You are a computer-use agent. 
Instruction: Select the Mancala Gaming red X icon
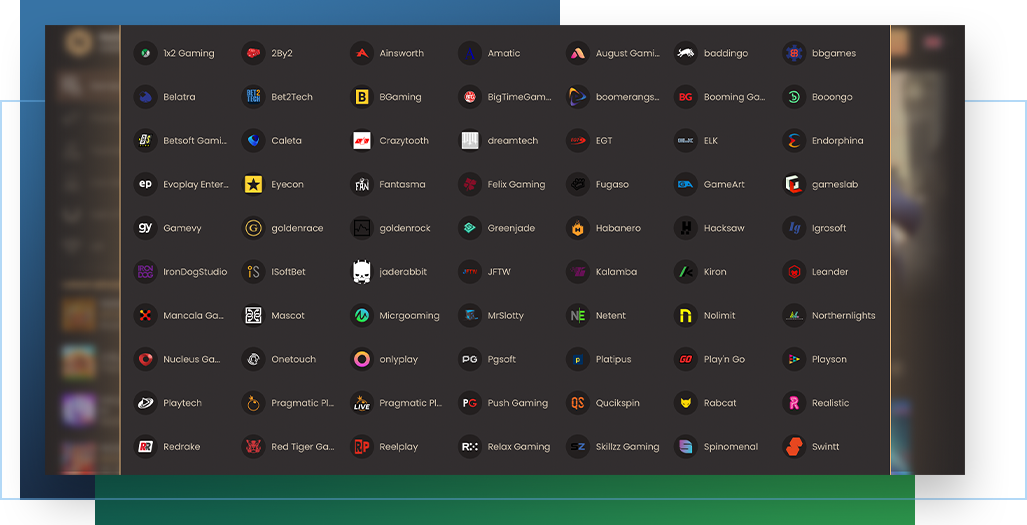tap(145, 316)
